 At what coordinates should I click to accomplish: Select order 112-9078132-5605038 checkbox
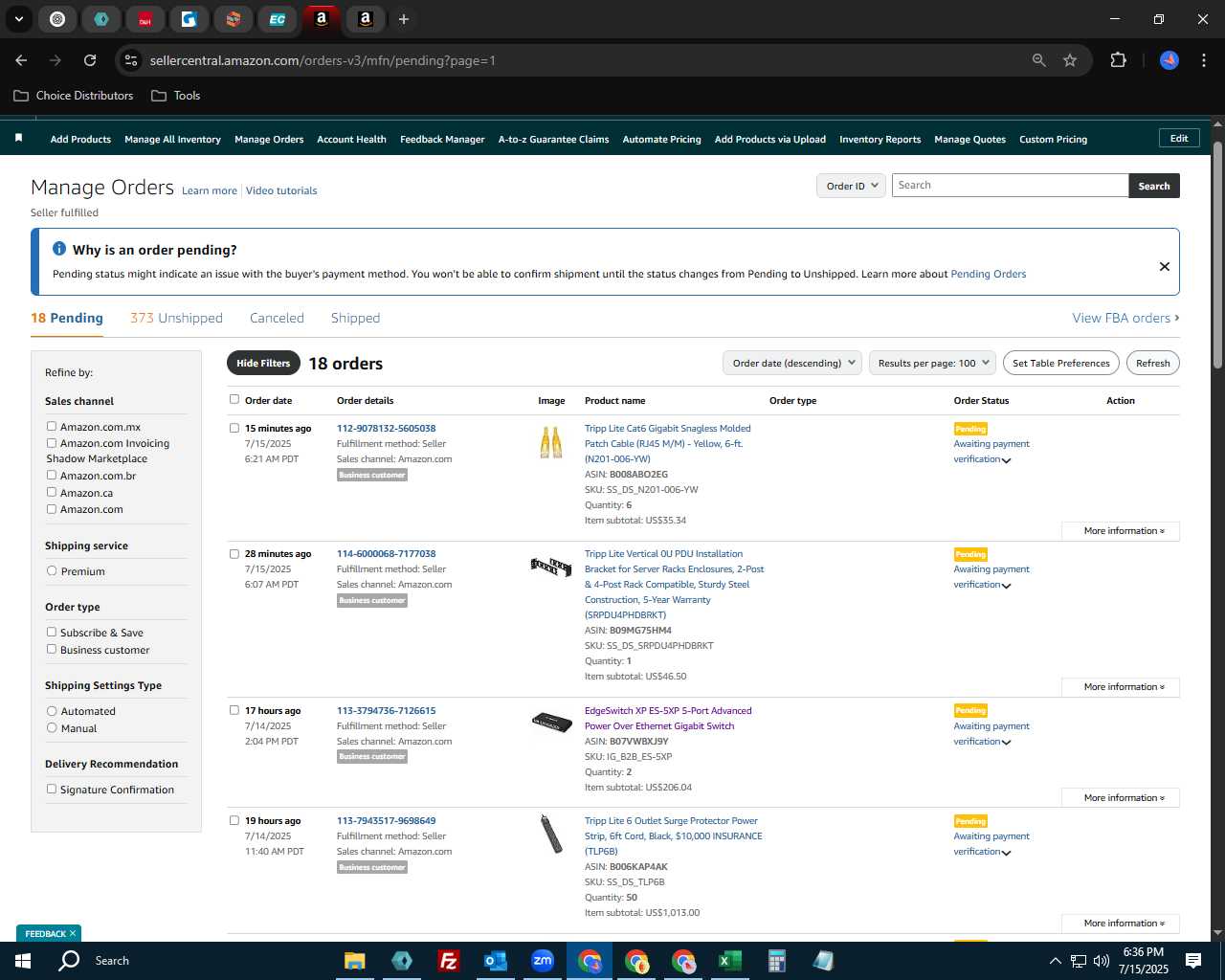(234, 428)
